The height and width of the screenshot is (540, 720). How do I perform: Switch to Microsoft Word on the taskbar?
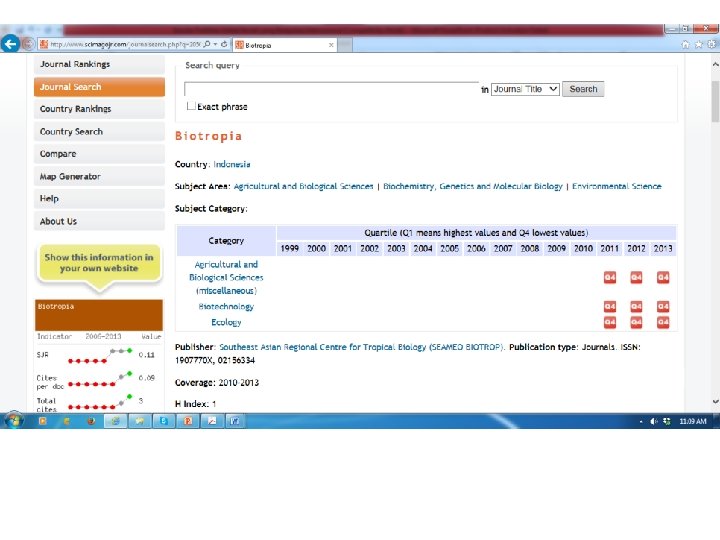click(235, 421)
